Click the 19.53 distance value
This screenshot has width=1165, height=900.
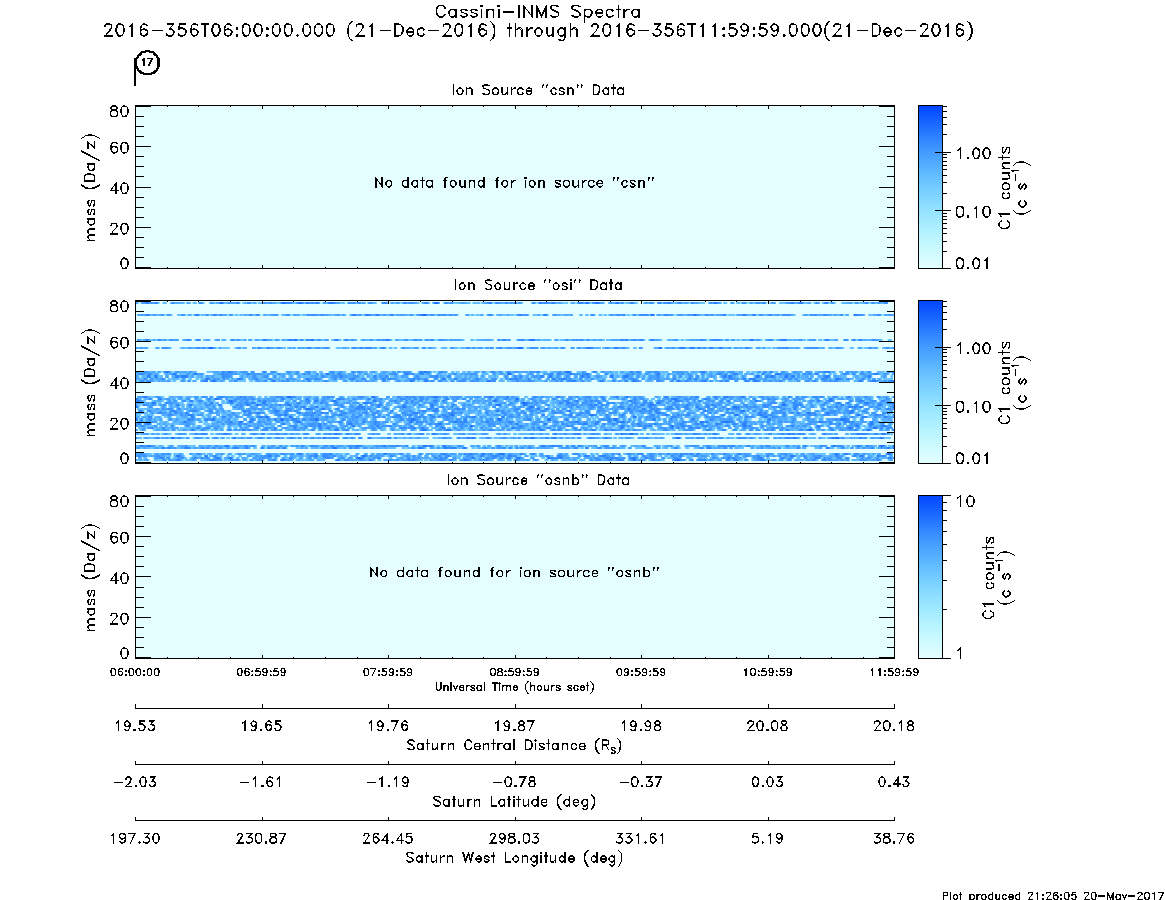tap(135, 726)
